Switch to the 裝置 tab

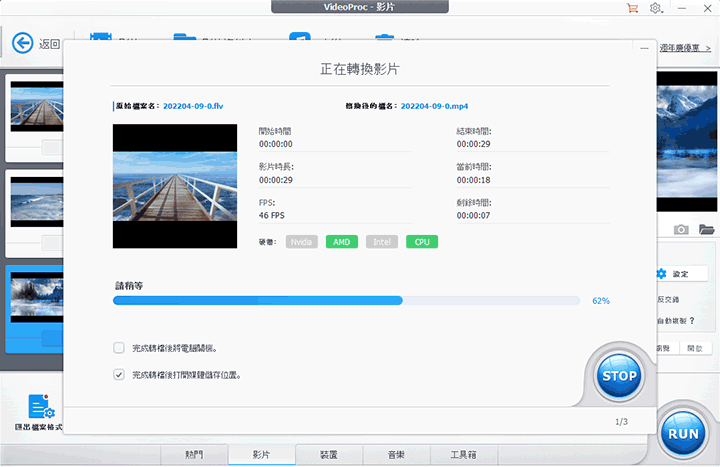329,455
